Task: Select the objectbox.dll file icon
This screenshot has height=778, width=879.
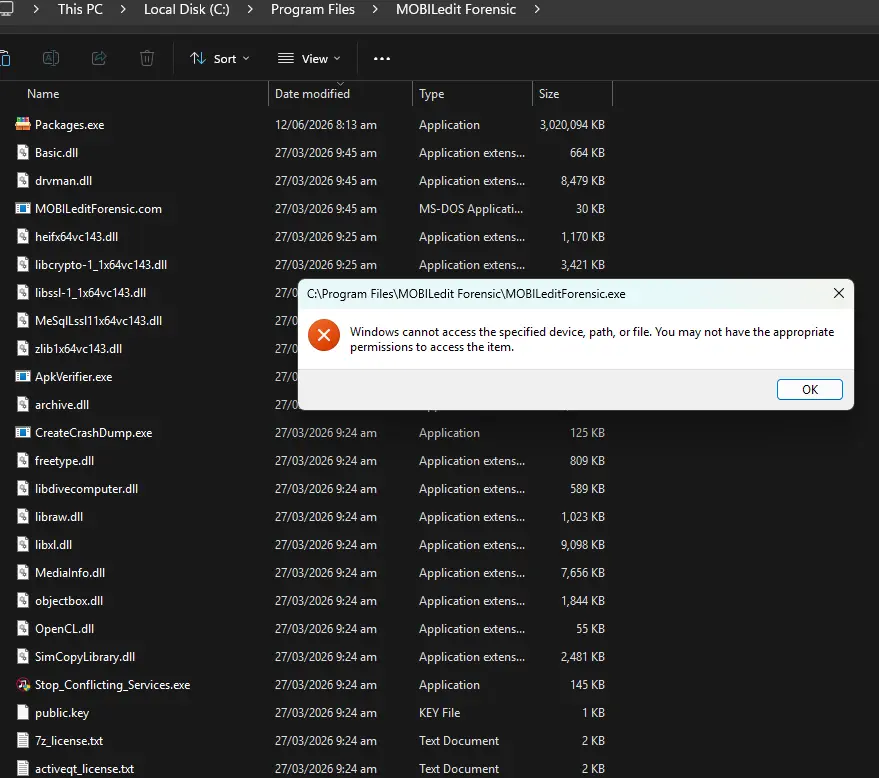Action: pyautogui.click(x=23, y=601)
